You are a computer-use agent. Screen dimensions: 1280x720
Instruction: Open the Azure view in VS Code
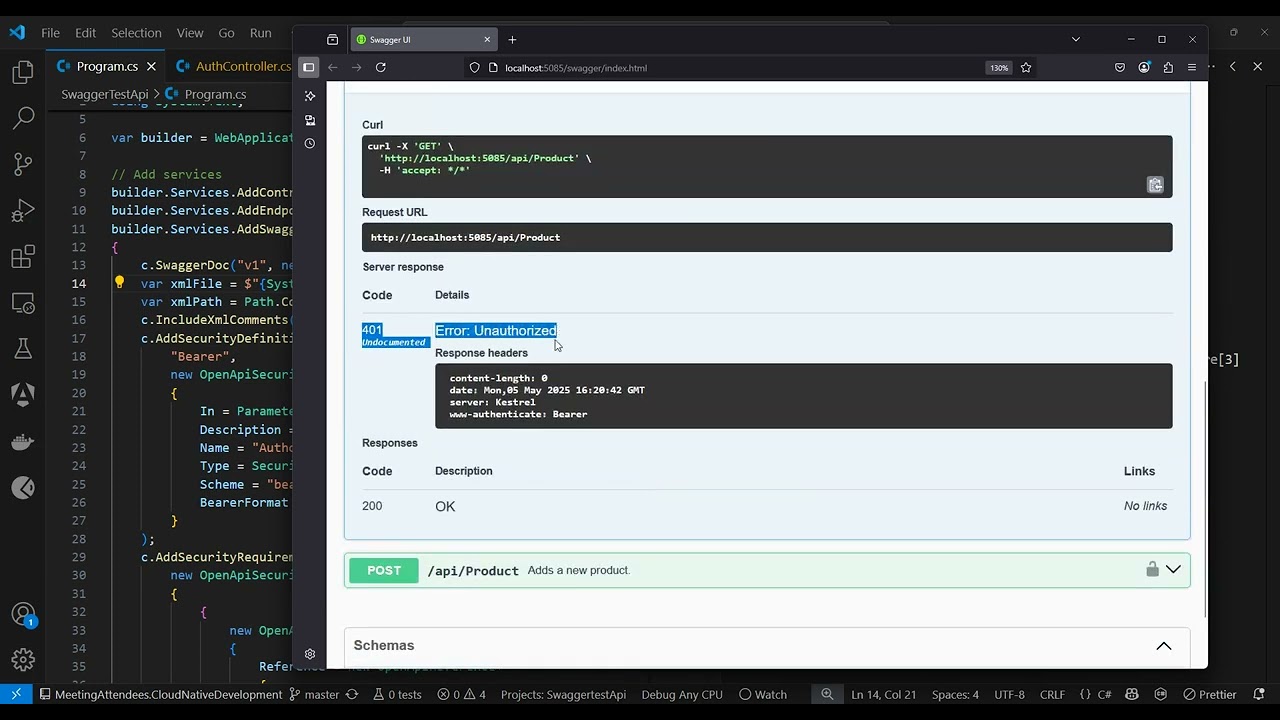pos(23,395)
